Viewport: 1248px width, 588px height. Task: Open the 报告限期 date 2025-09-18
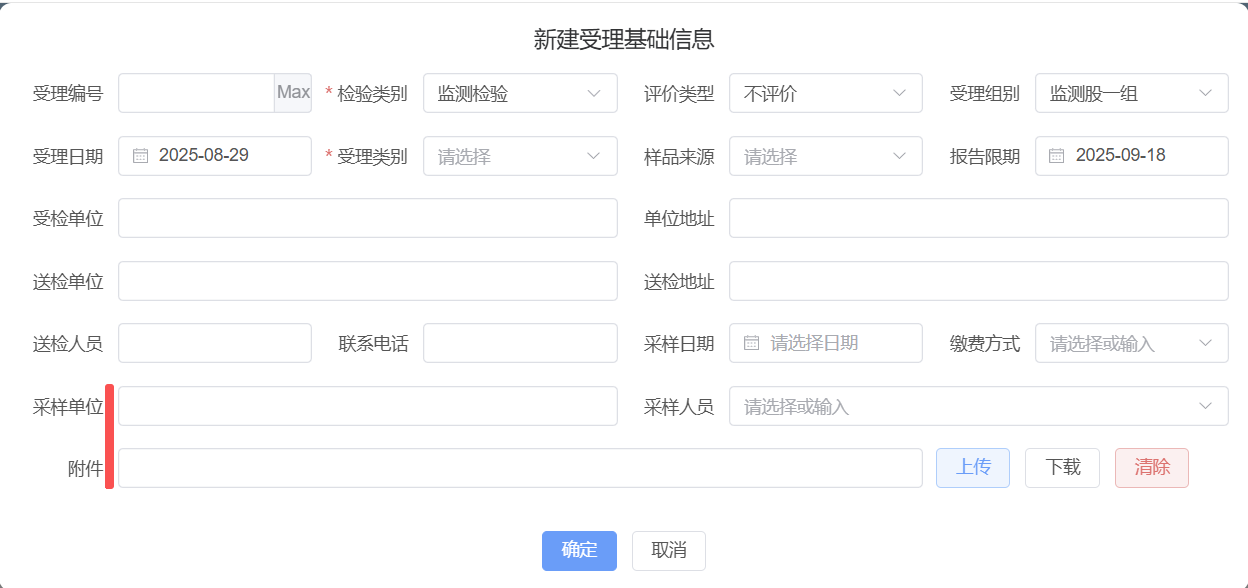click(x=1132, y=156)
